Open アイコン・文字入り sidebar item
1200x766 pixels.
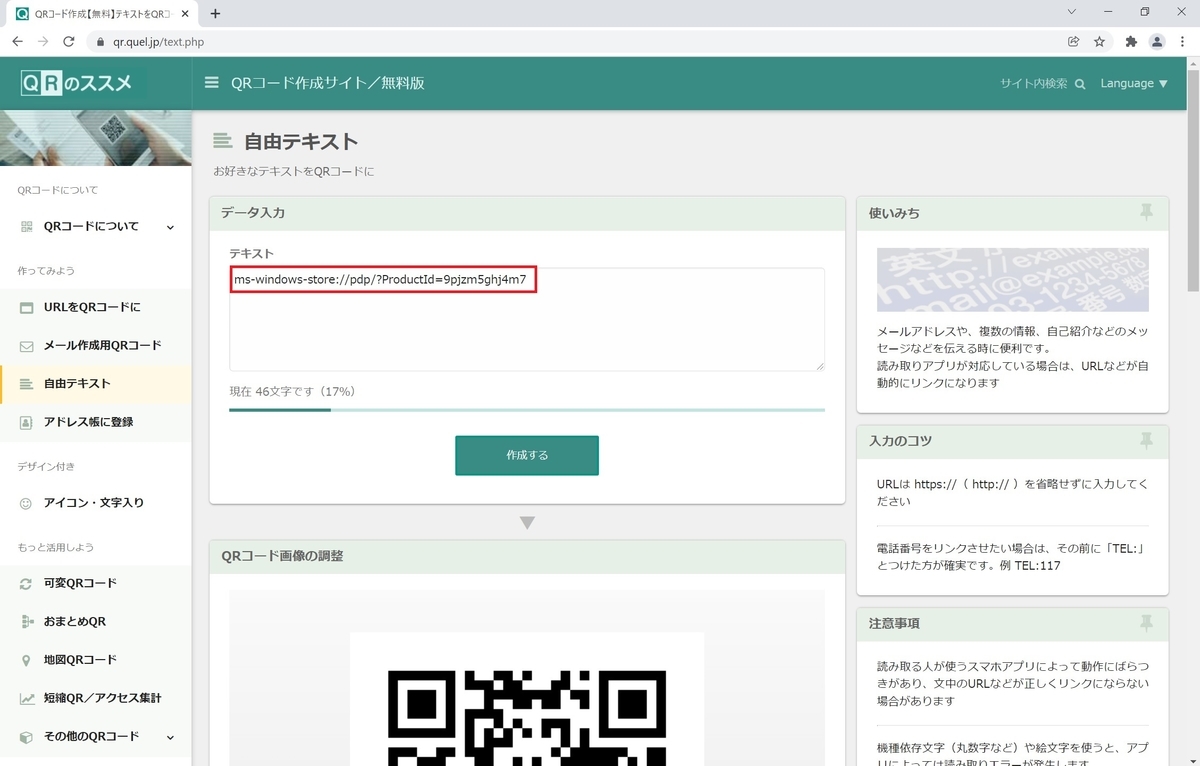(x=96, y=503)
